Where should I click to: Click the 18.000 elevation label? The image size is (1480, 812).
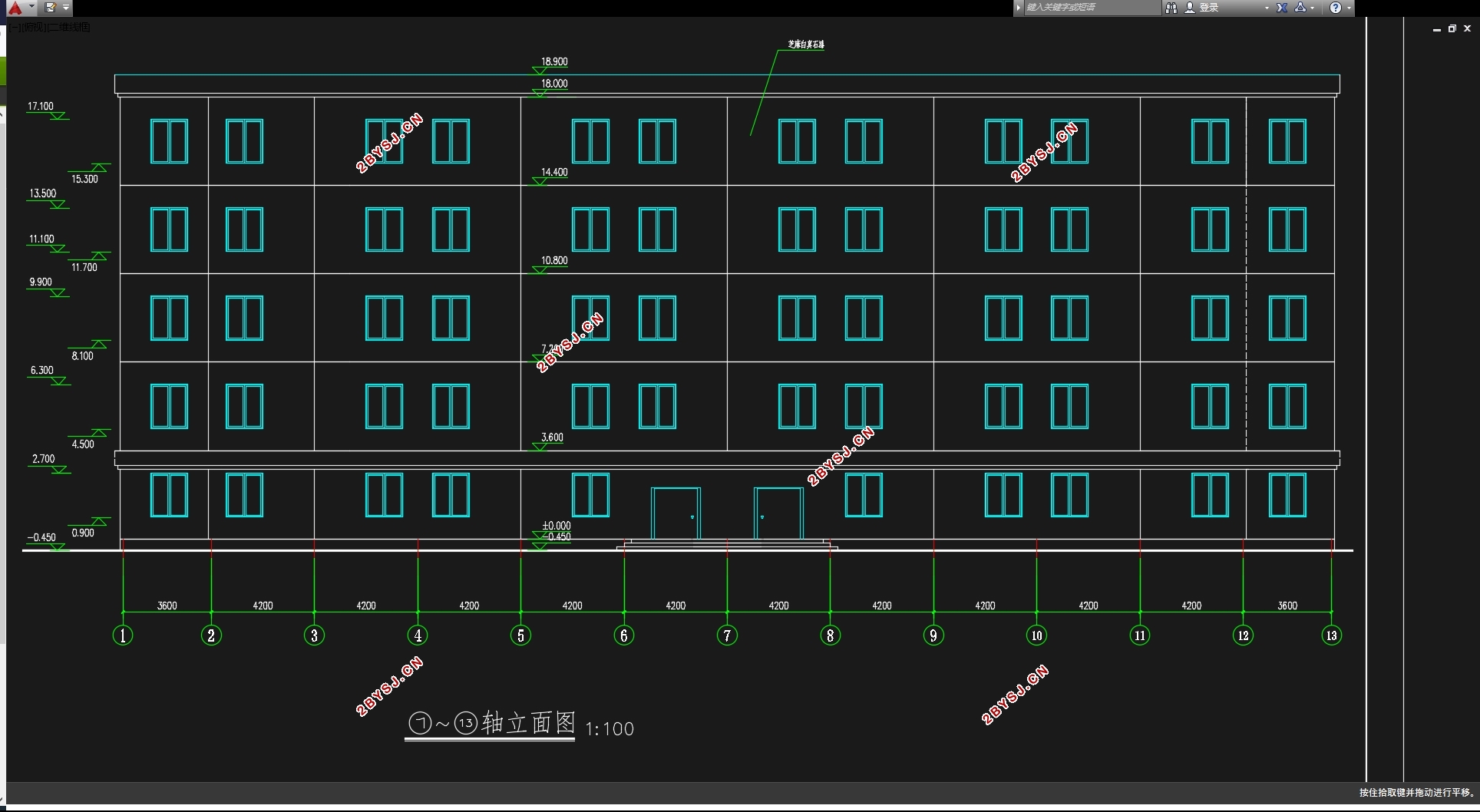(554, 84)
